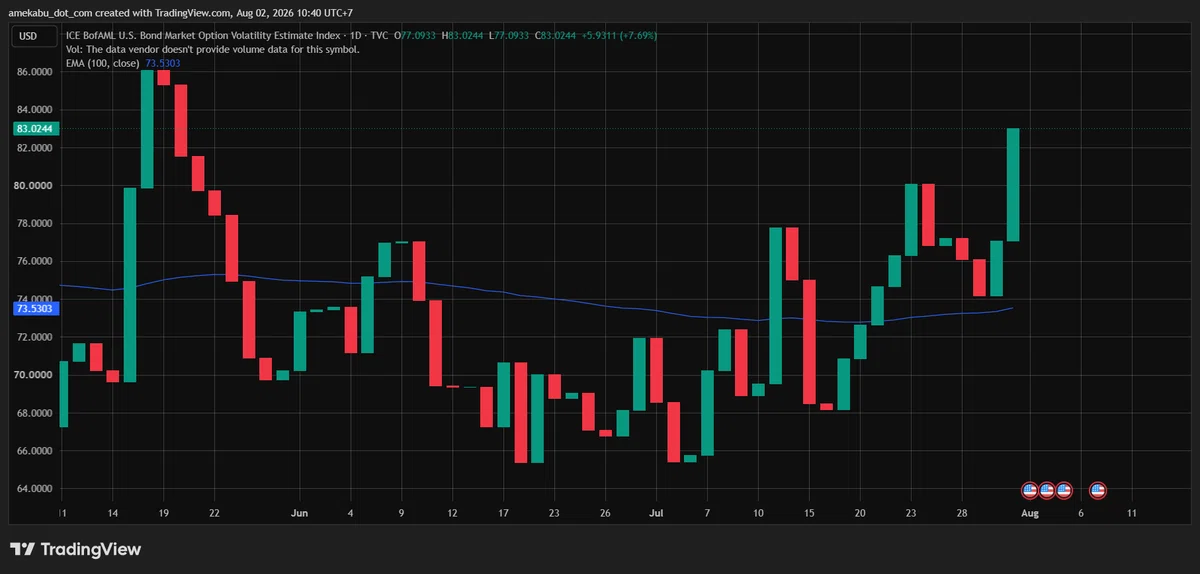Click the 78.0000 price axis label
The image size is (1200, 574).
[35, 224]
